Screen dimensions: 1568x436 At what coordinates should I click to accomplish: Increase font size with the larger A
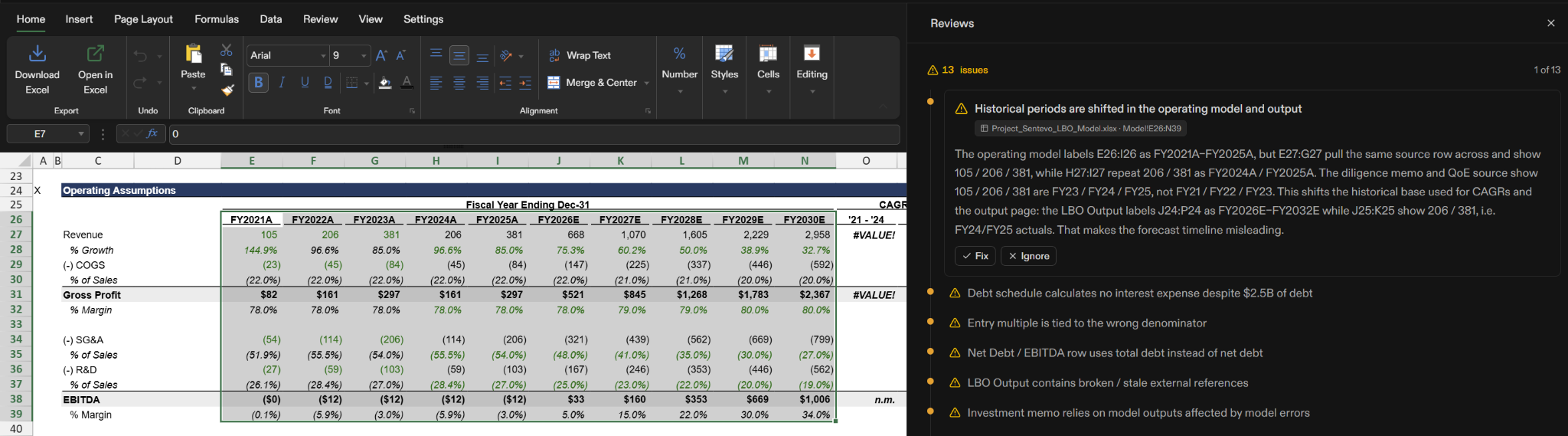(381, 55)
